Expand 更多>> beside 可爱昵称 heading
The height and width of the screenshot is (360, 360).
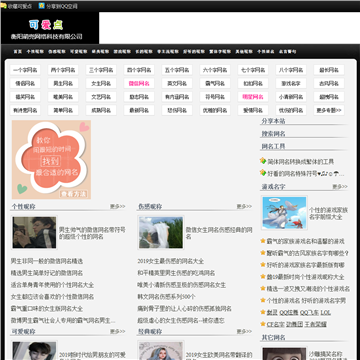point(118,332)
